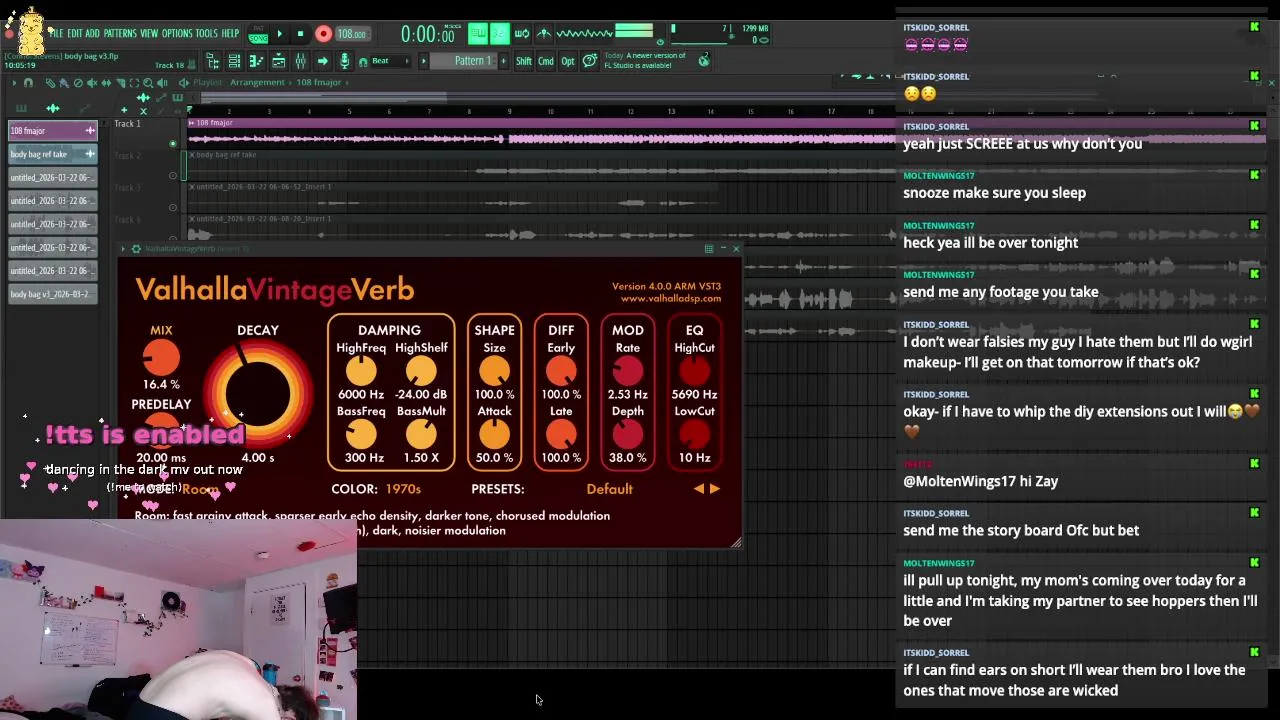Image resolution: width=1280 pixels, height=720 pixels.
Task: Choose the Select tool in playlist toolbar
Action: pos(134,83)
